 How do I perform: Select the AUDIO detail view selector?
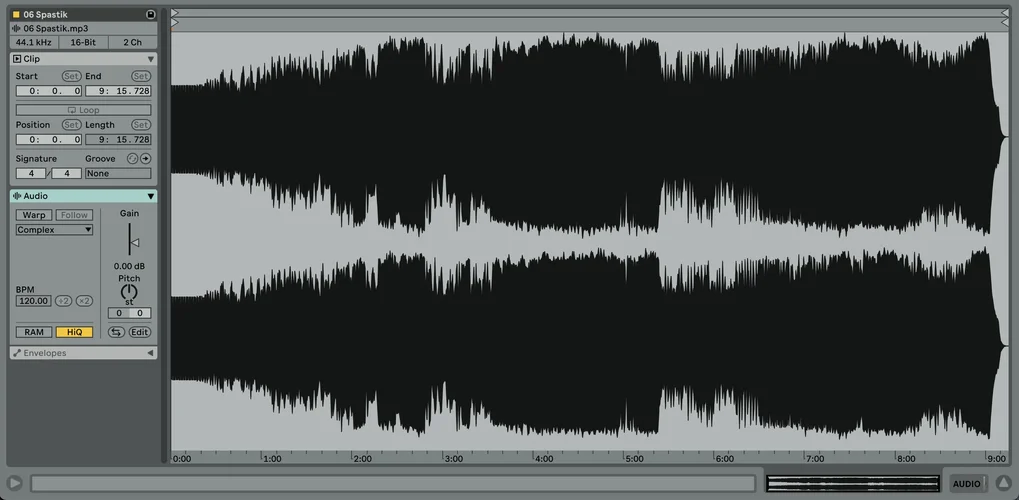(969, 483)
